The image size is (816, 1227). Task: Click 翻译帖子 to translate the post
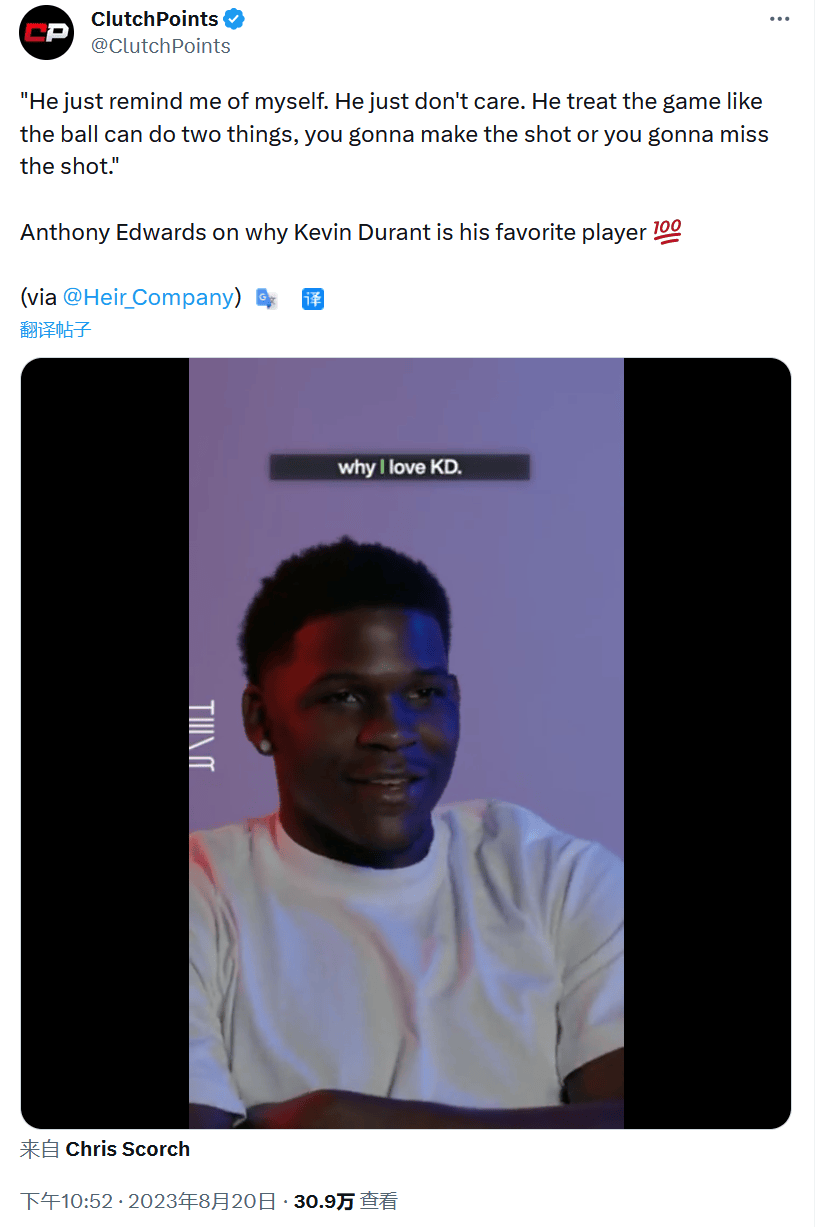pyautogui.click(x=56, y=329)
